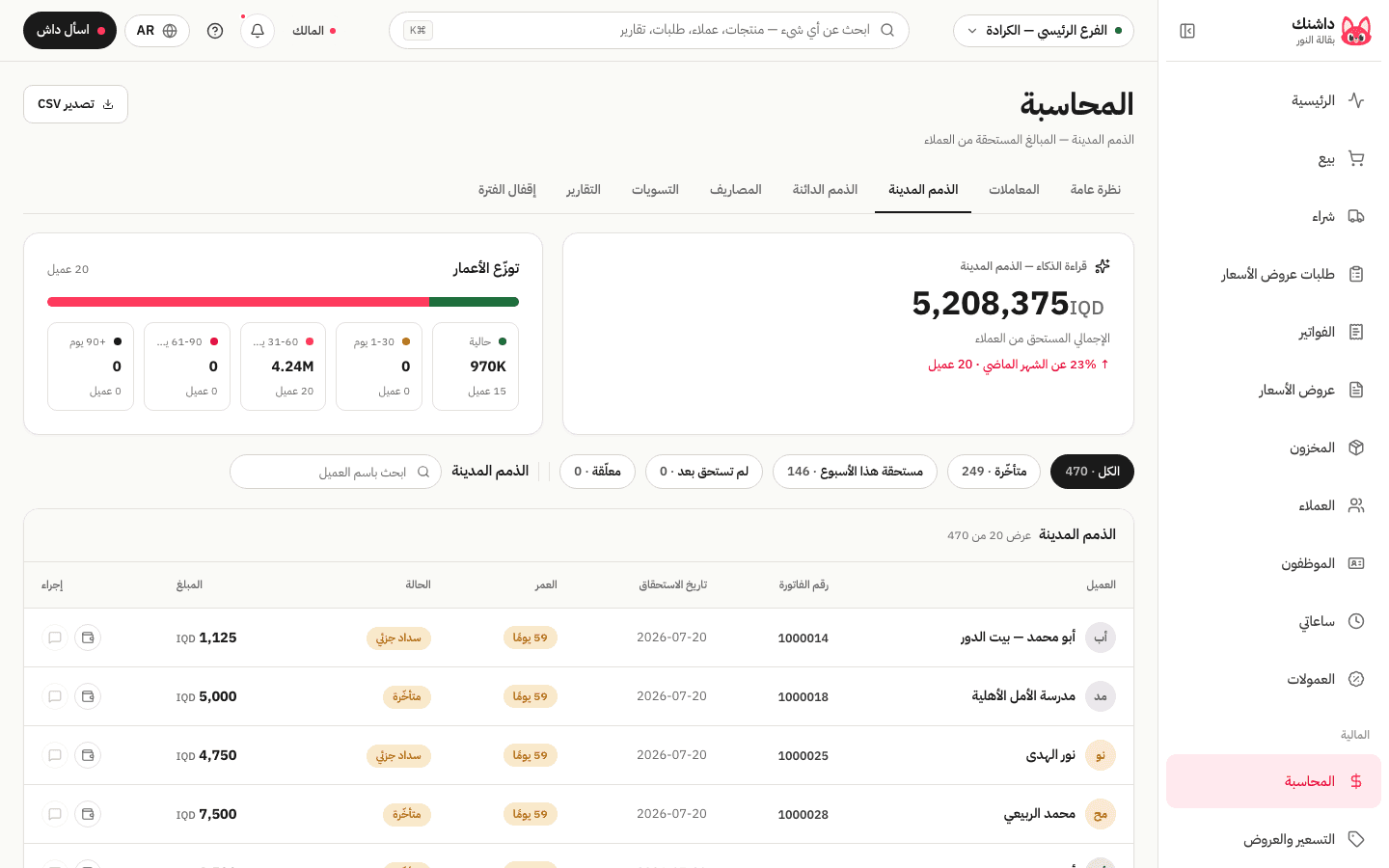1389x868 pixels.
Task: Click the green current segment of aging bar
Action: [474, 302]
